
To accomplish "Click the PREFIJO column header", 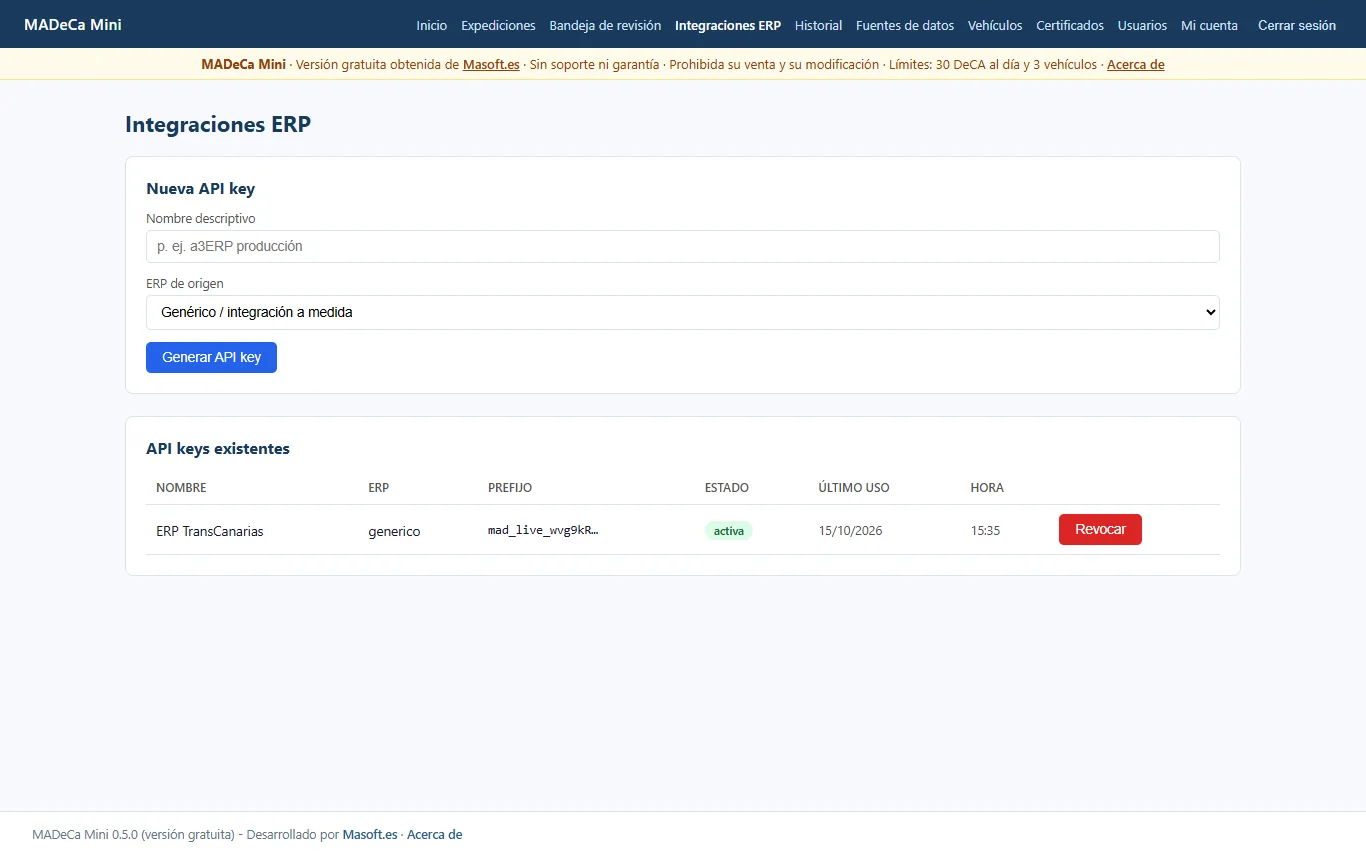I will pyautogui.click(x=510, y=488).
